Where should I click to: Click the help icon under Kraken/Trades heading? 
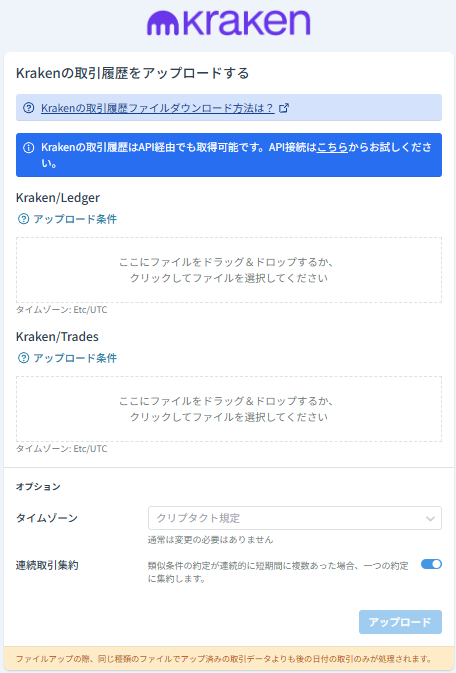coord(23,358)
